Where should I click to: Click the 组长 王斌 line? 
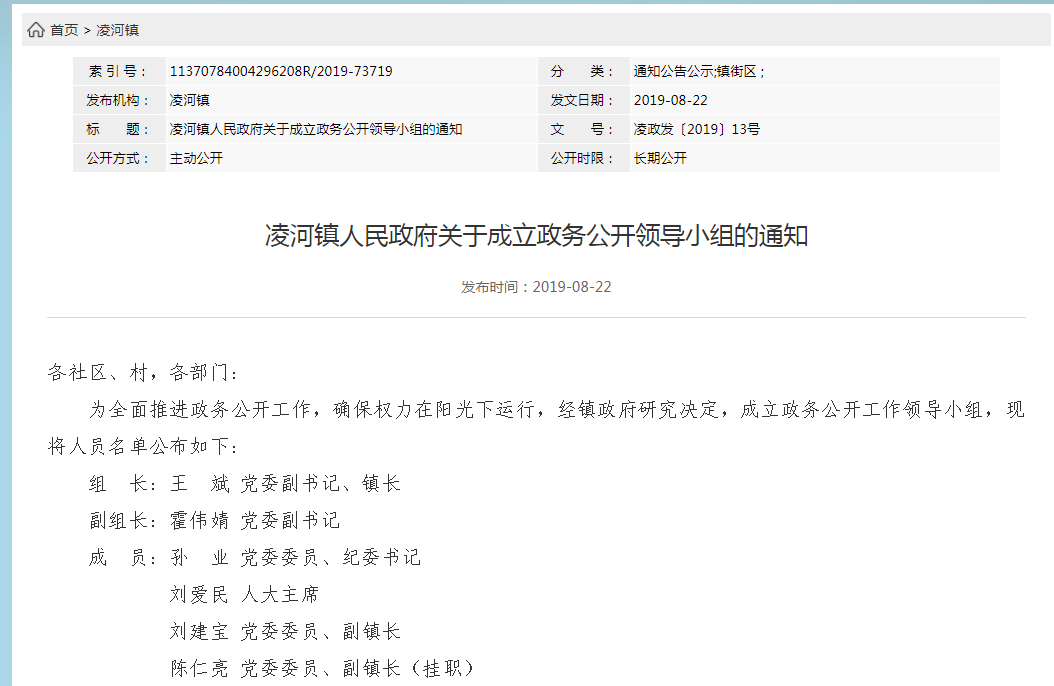[245, 483]
